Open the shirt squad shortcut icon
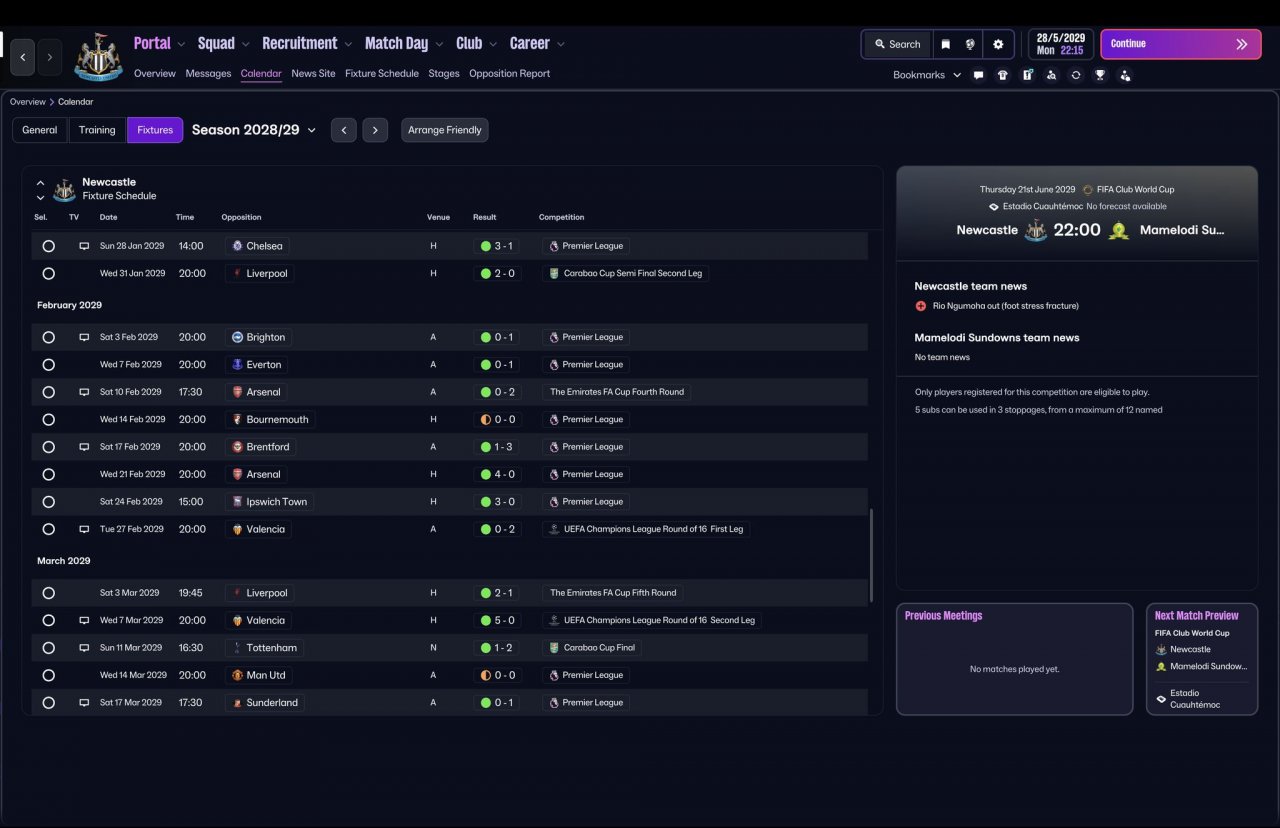 (x=1003, y=75)
